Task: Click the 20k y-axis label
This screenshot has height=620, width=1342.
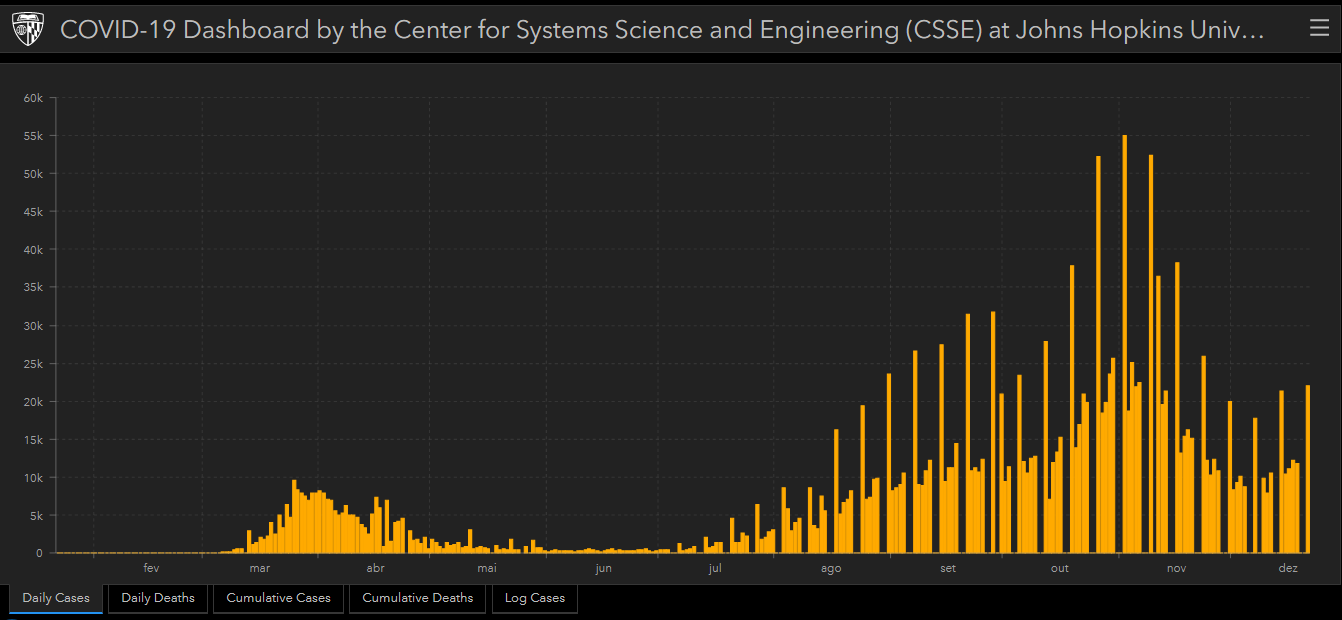Action: point(33,402)
